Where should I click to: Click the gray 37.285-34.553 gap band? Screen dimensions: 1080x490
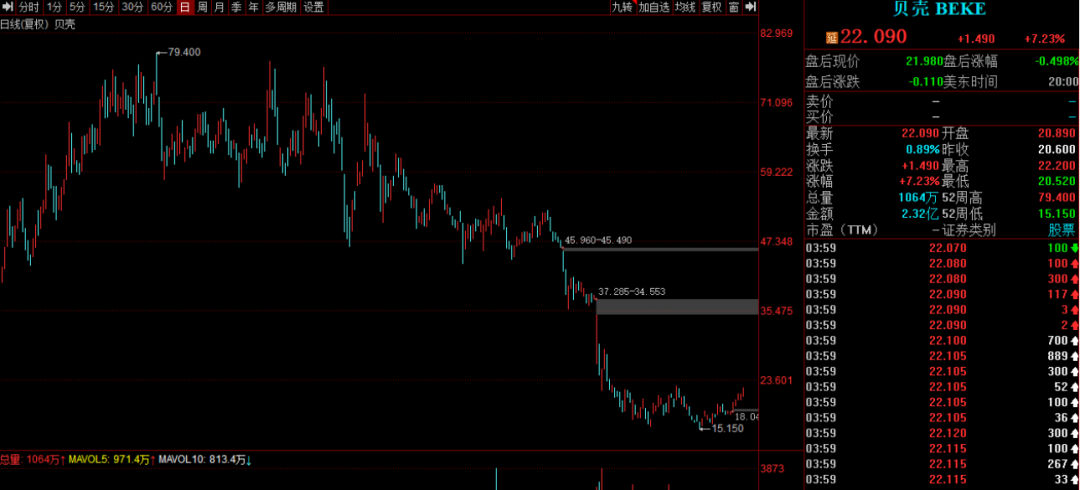(x=677, y=307)
